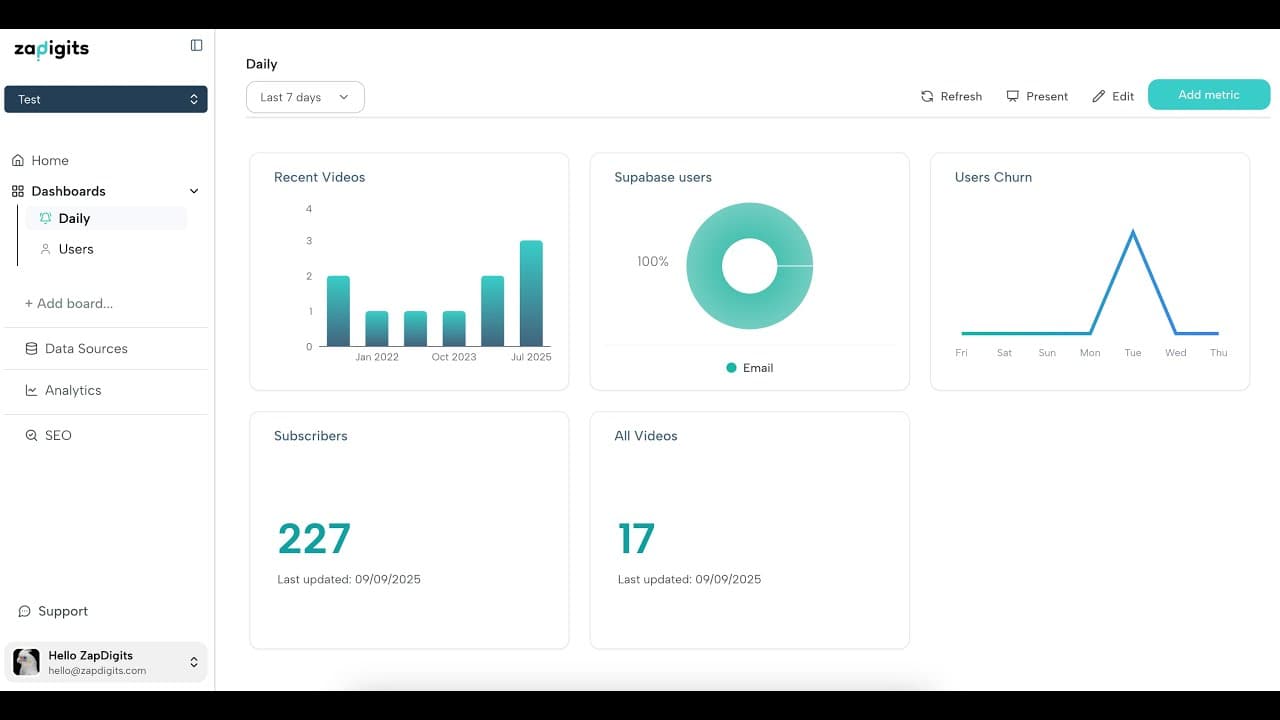The image size is (1280, 720).
Task: Open the Daily dashboard
Action: pyautogui.click(x=74, y=218)
